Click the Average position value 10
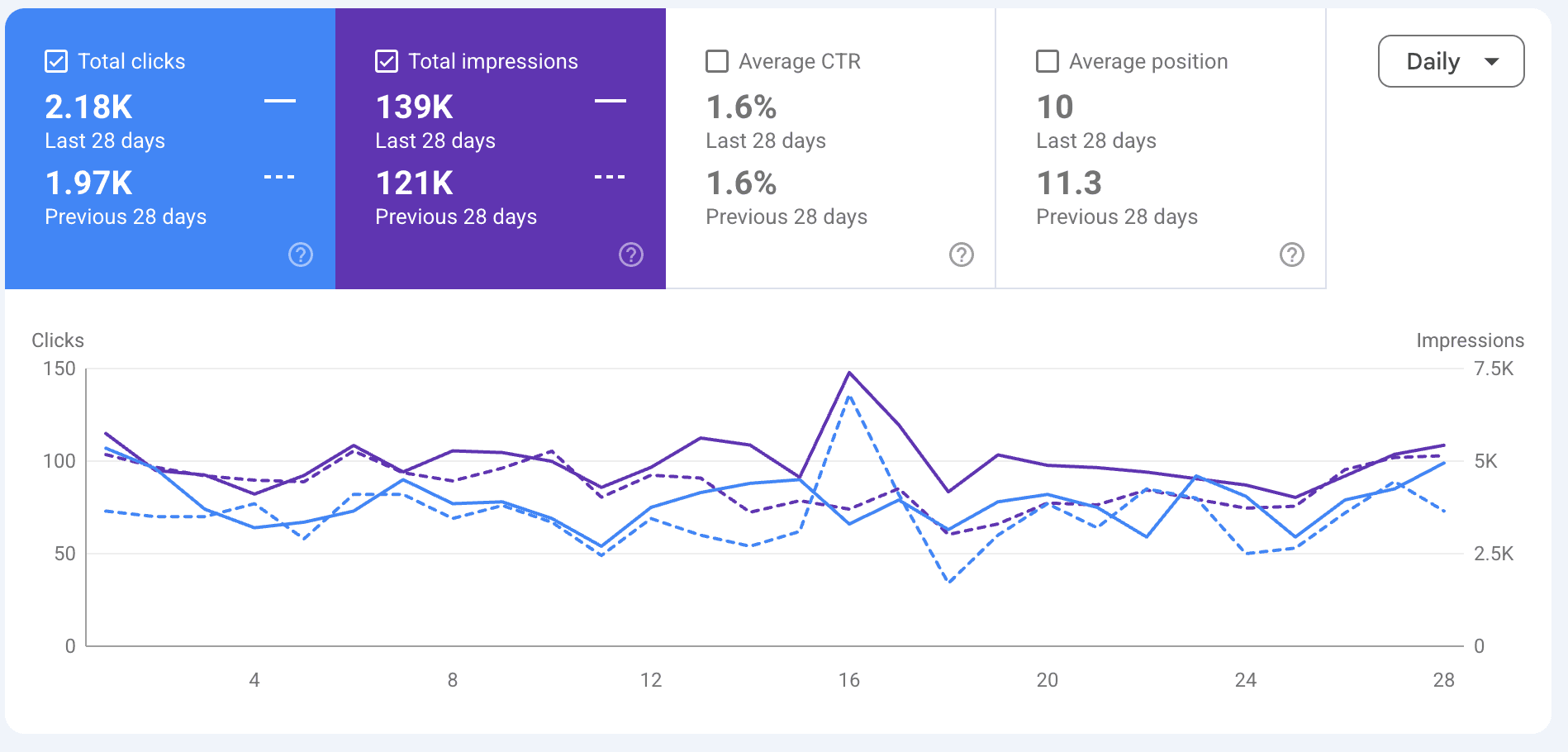Screen dimensions: 1568x752 pos(1055,107)
